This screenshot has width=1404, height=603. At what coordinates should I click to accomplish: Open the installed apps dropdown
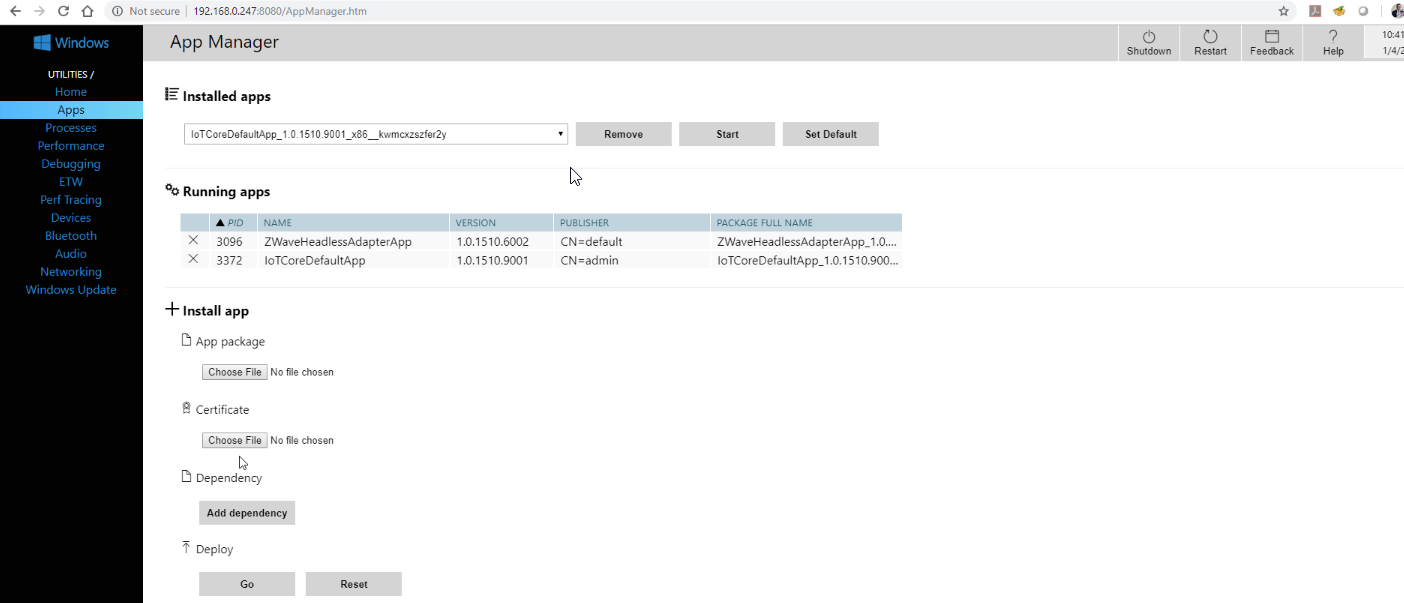point(376,134)
